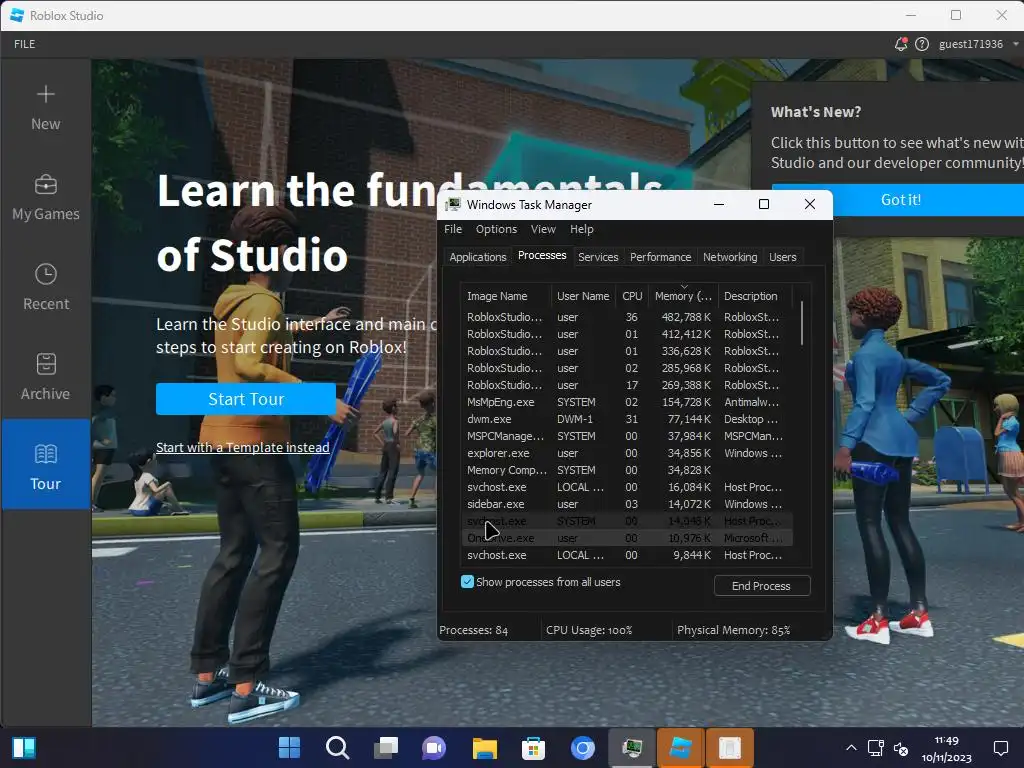Select the svchost.exe row using 9,844 K
Image resolution: width=1024 pixels, height=768 pixels.
click(x=627, y=554)
